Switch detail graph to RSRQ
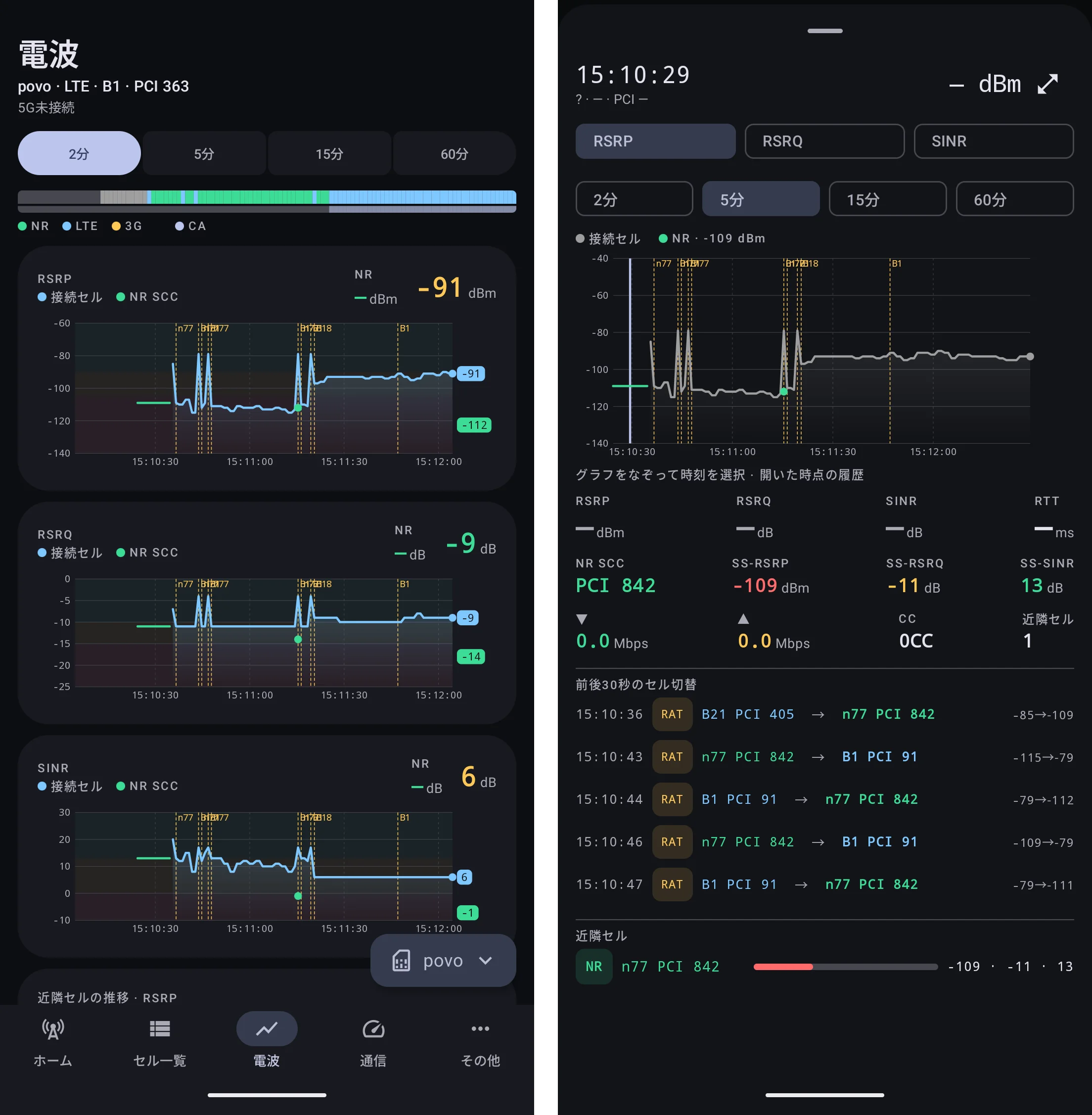Viewport: 1092px width, 1115px height. (x=824, y=141)
